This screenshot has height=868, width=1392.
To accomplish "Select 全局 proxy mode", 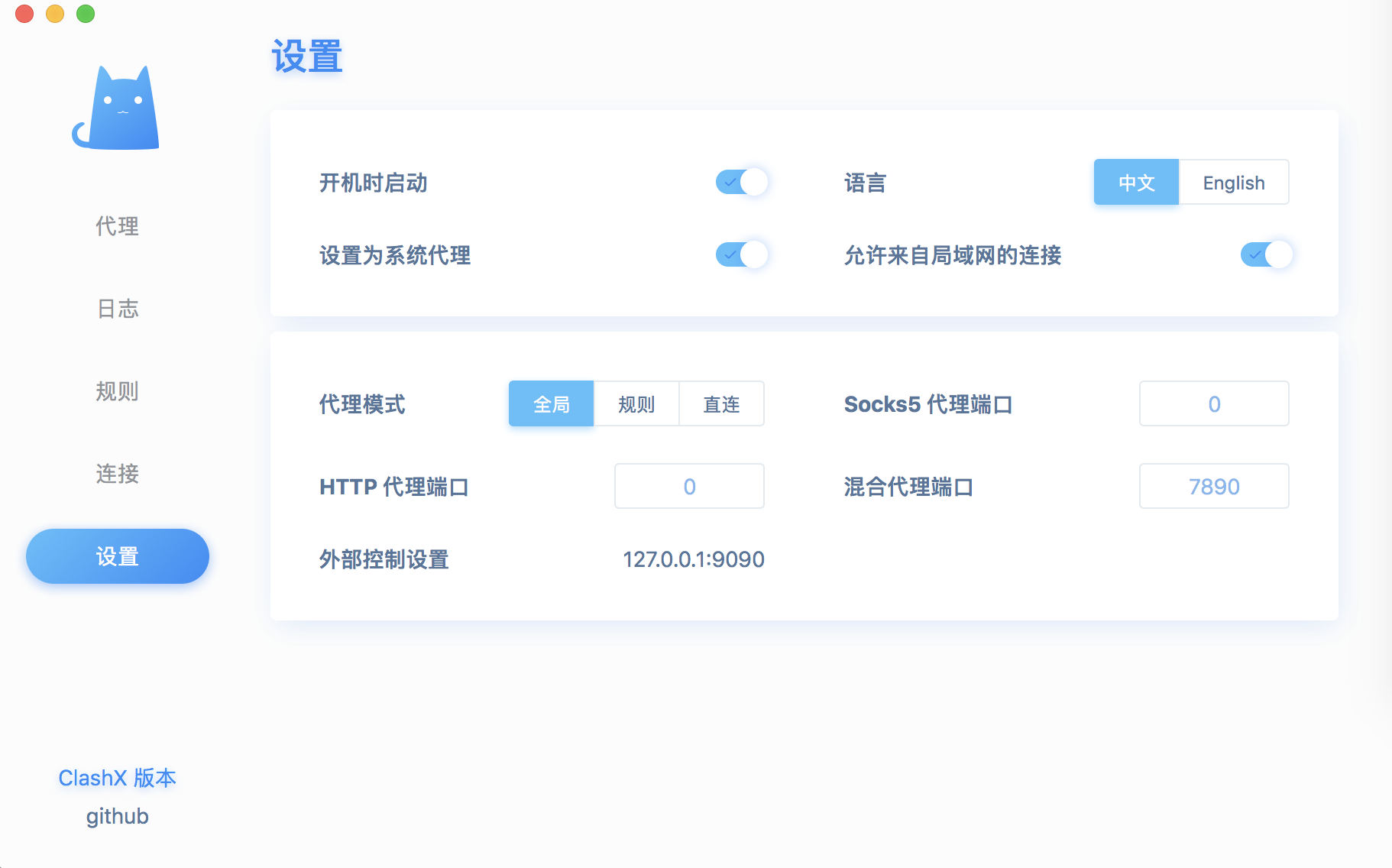I will (x=551, y=403).
